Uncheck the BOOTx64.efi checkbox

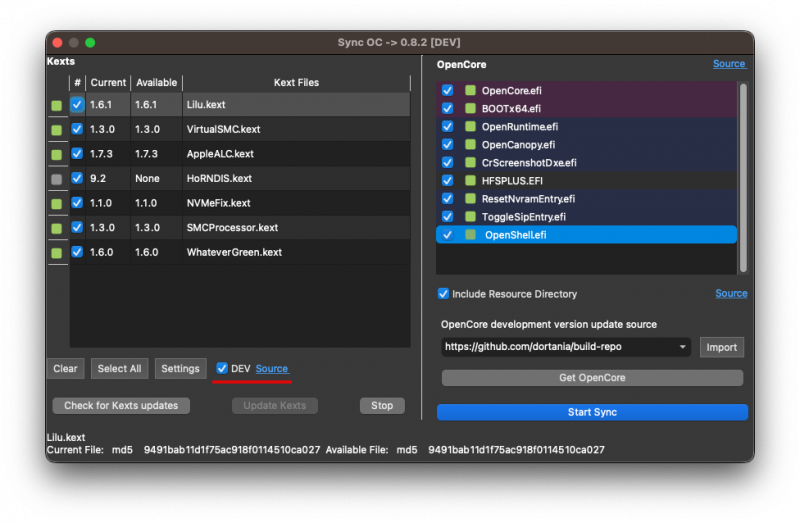(x=447, y=109)
